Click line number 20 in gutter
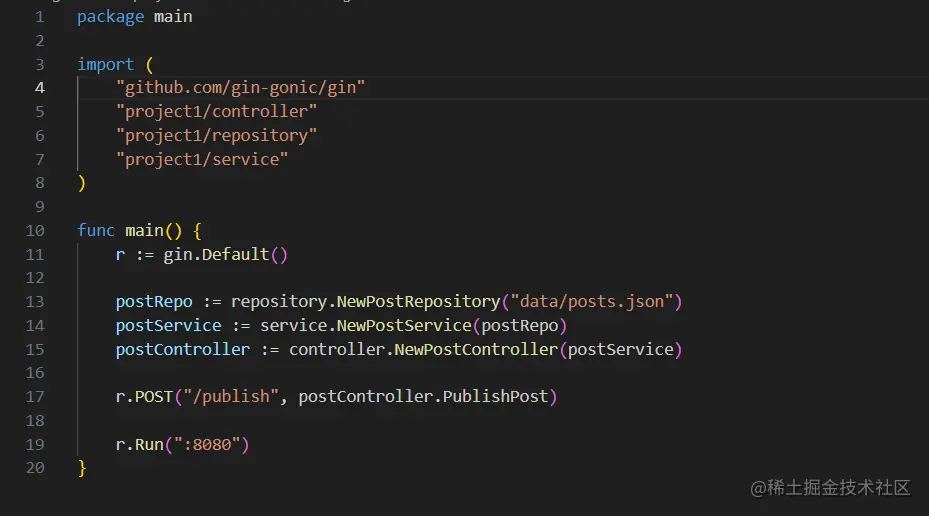This screenshot has height=516, width=929. tap(35, 468)
